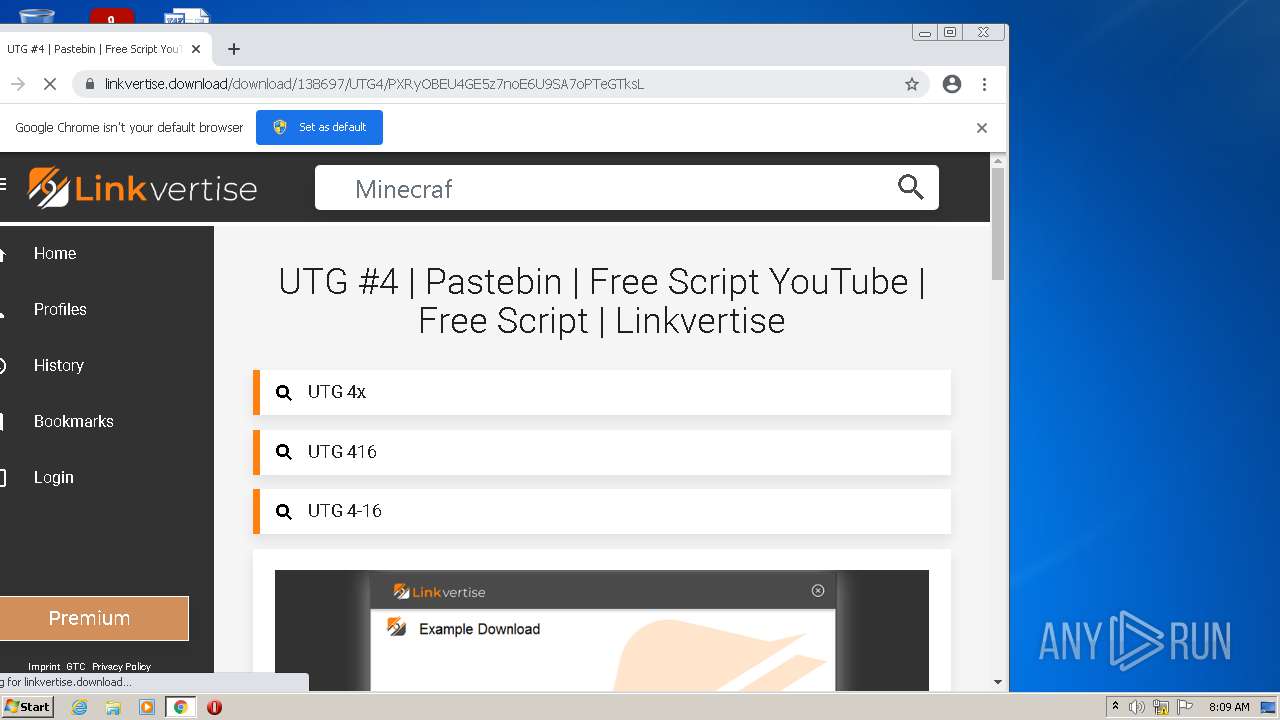
Task: Click the Privacy Policy footer link
Action: click(x=121, y=667)
